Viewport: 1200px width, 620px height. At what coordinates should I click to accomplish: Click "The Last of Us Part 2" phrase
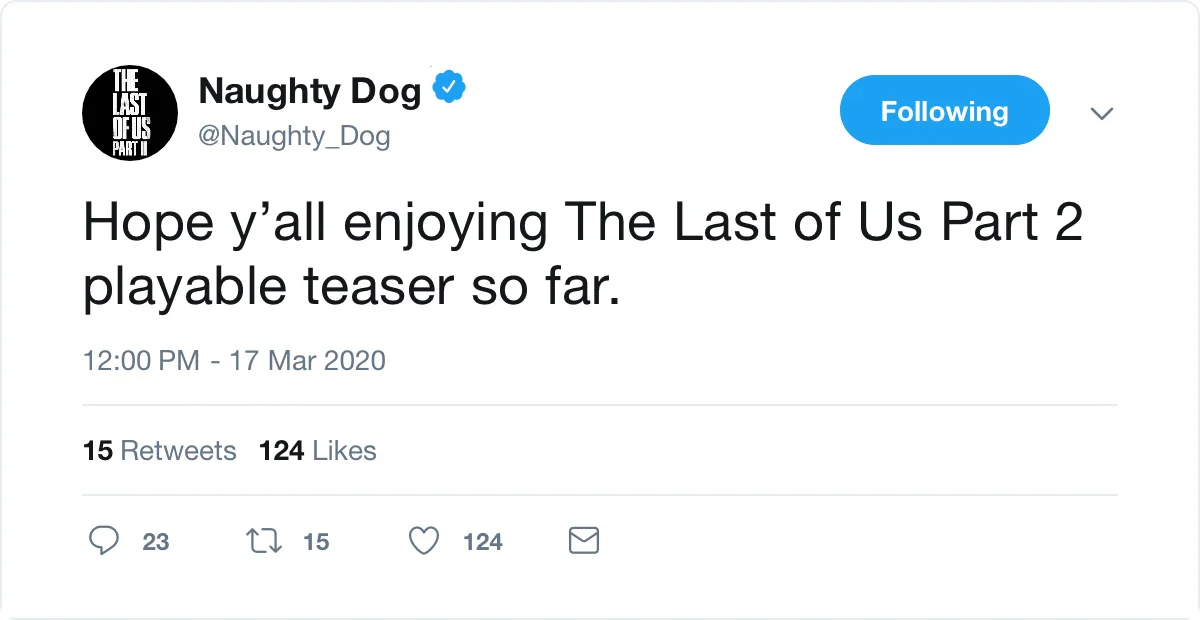(x=825, y=225)
